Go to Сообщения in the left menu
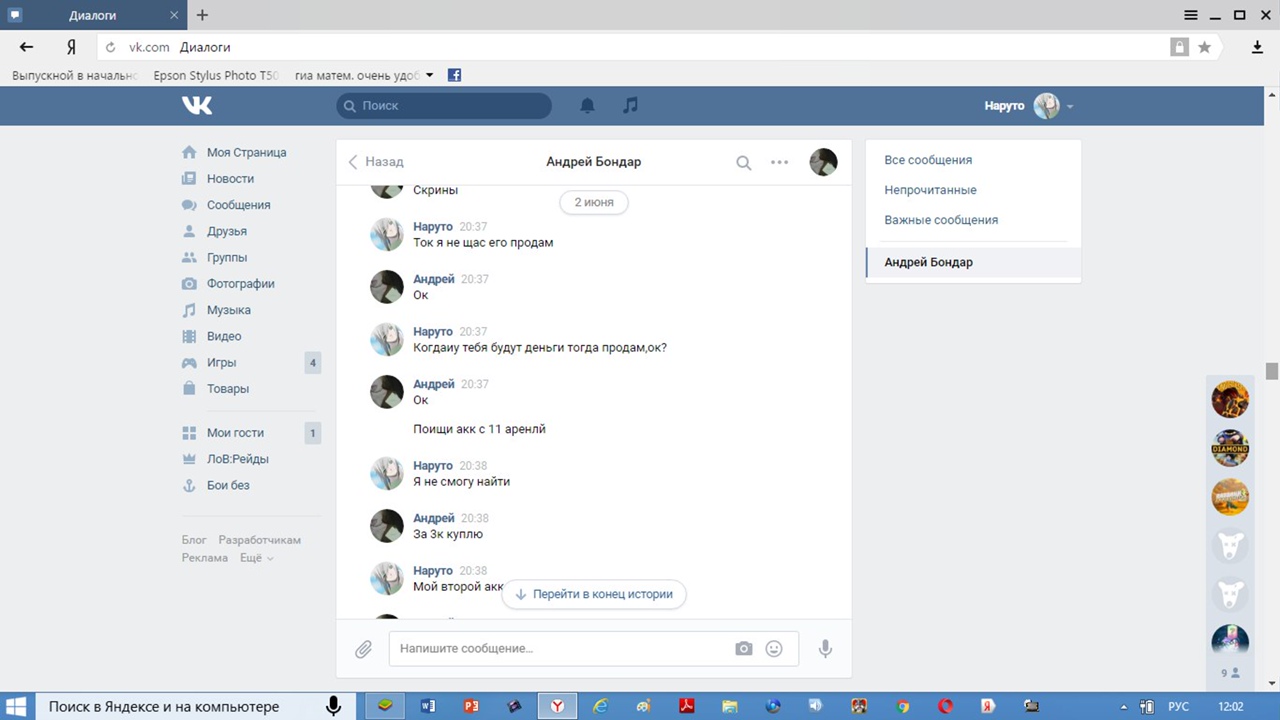 click(x=238, y=205)
